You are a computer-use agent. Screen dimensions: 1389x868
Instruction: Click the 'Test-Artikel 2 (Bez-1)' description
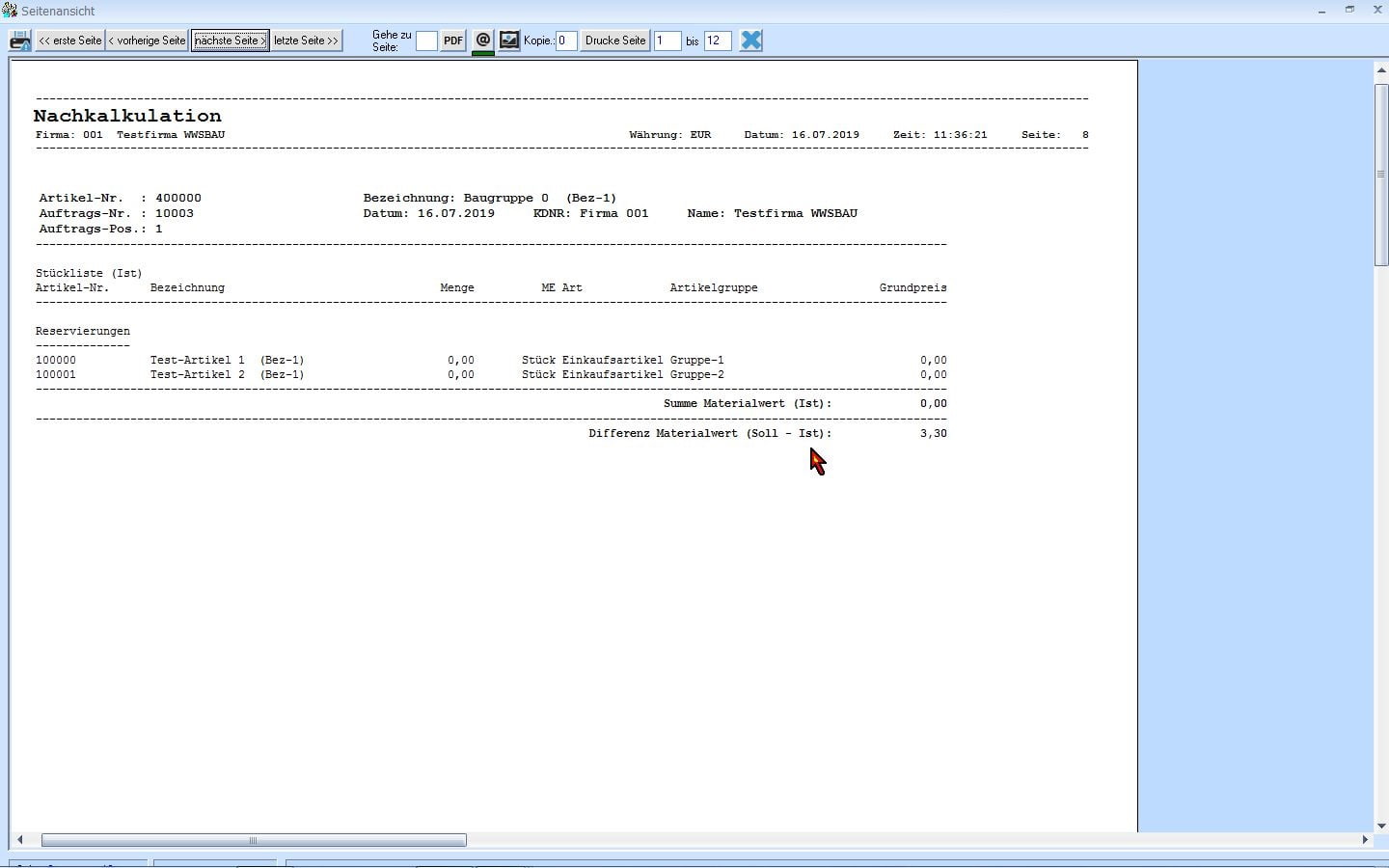pos(227,374)
